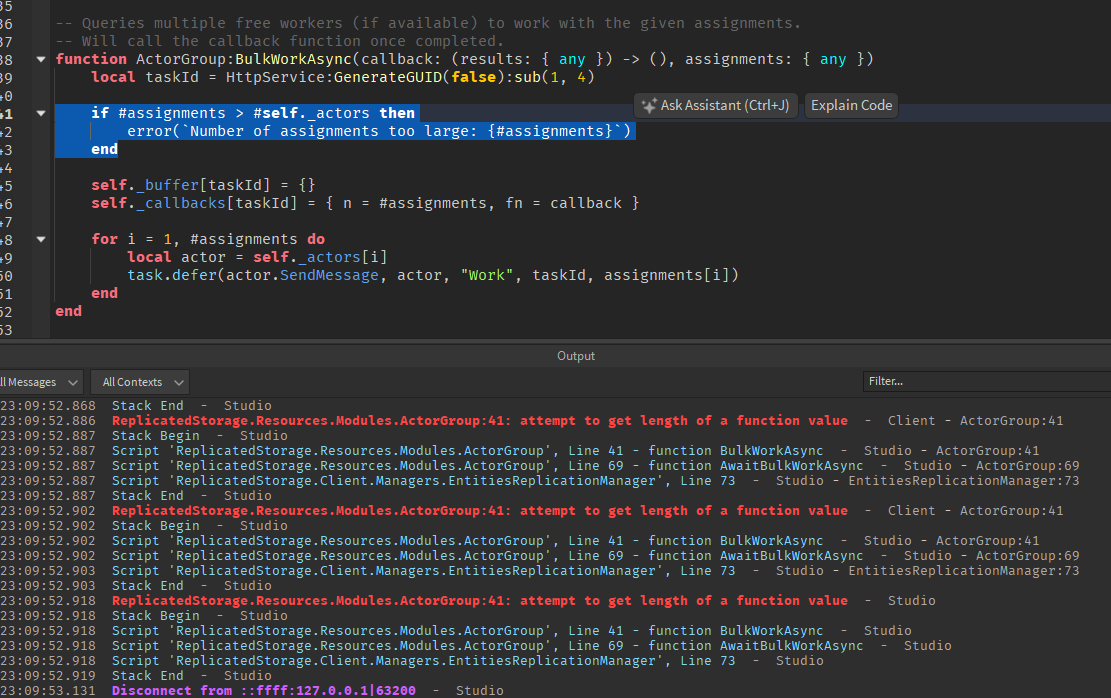The image size is (1111, 698).
Task: Click the sparkle icon in Ask Assistant
Action: point(648,106)
